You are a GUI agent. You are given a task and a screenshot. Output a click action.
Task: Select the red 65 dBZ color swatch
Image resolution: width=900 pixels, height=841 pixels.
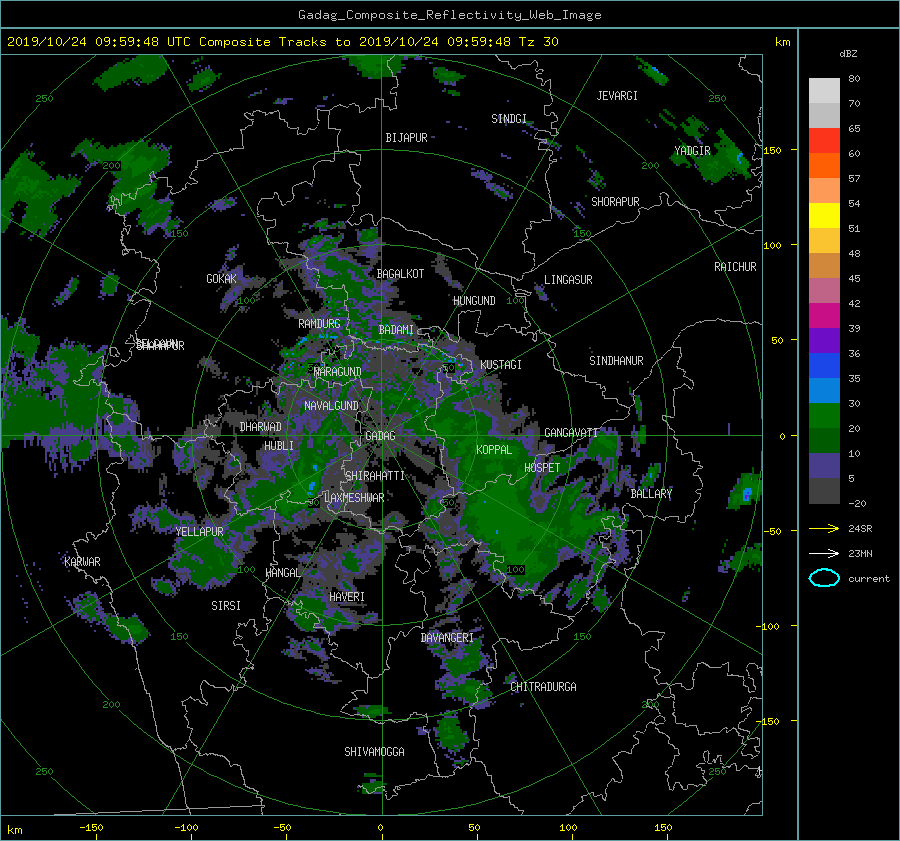824,140
